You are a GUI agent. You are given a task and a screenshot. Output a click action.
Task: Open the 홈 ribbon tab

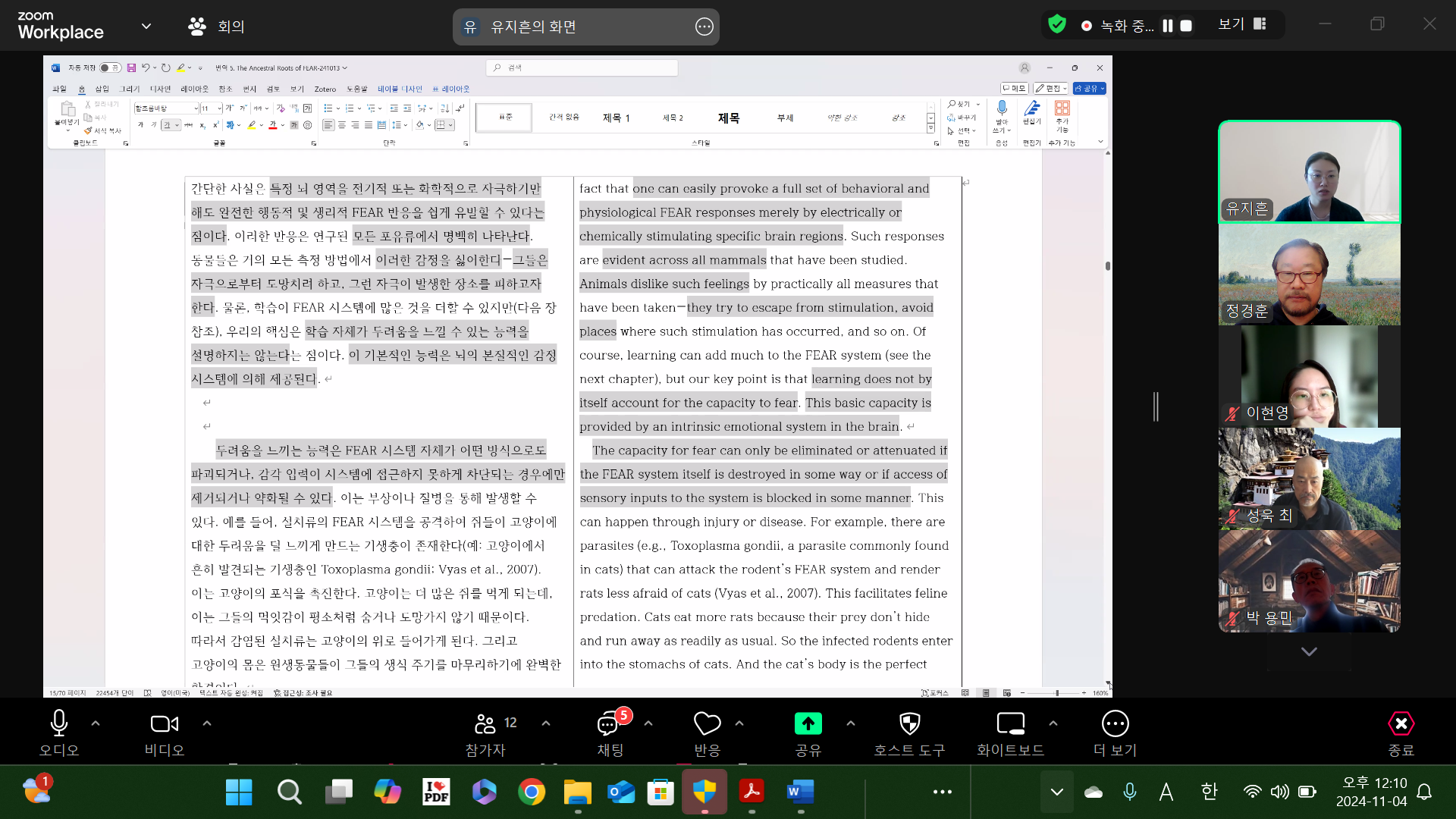coord(82,89)
